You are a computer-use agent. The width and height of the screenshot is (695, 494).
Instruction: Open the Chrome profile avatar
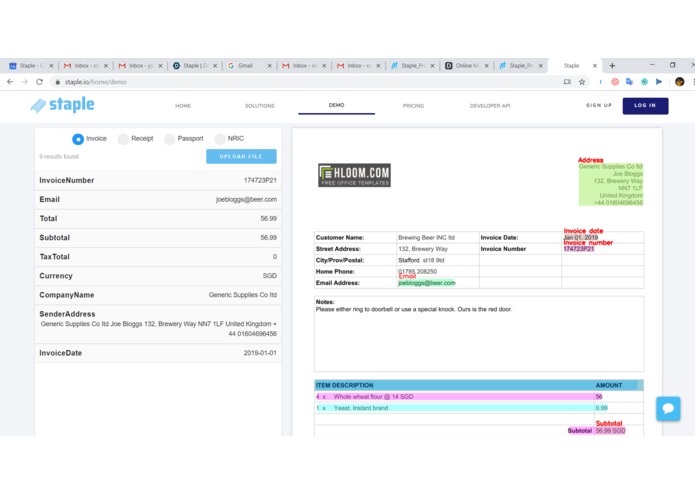[679, 82]
